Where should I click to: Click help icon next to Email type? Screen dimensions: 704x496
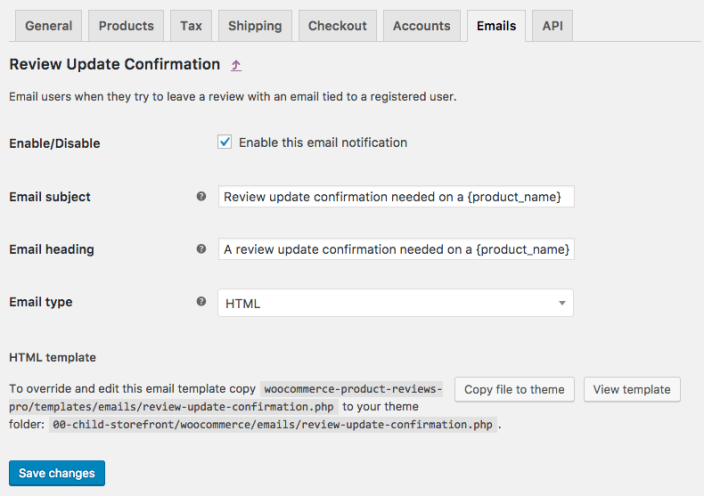coord(201,301)
